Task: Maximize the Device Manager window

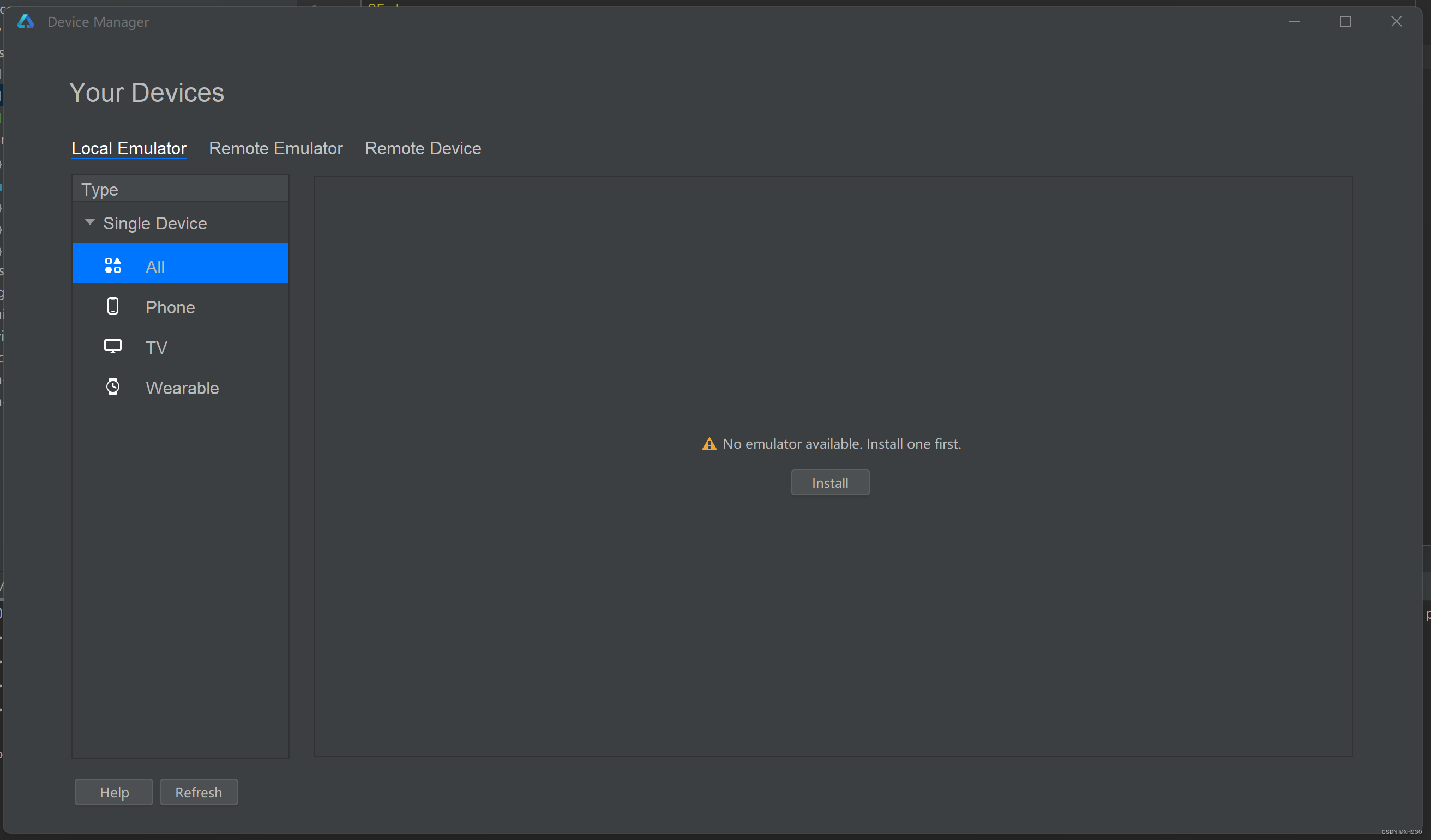Action: point(1345,22)
